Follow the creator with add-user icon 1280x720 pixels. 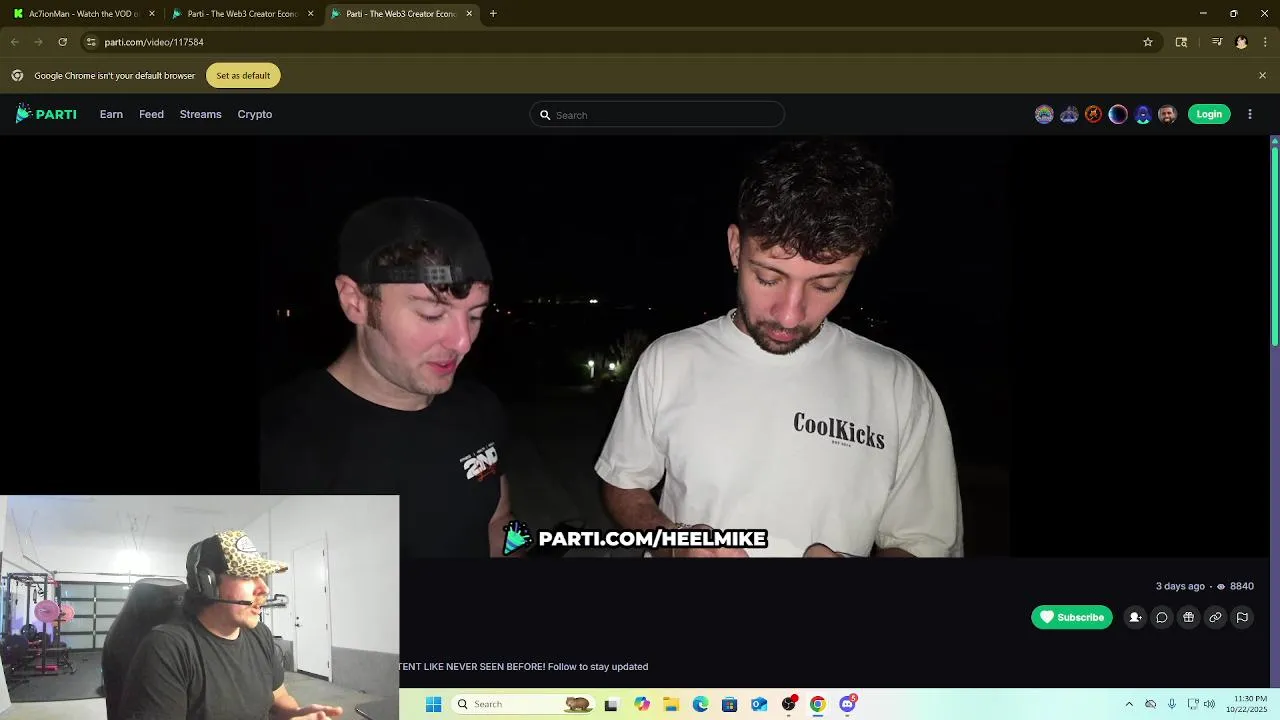click(1135, 617)
